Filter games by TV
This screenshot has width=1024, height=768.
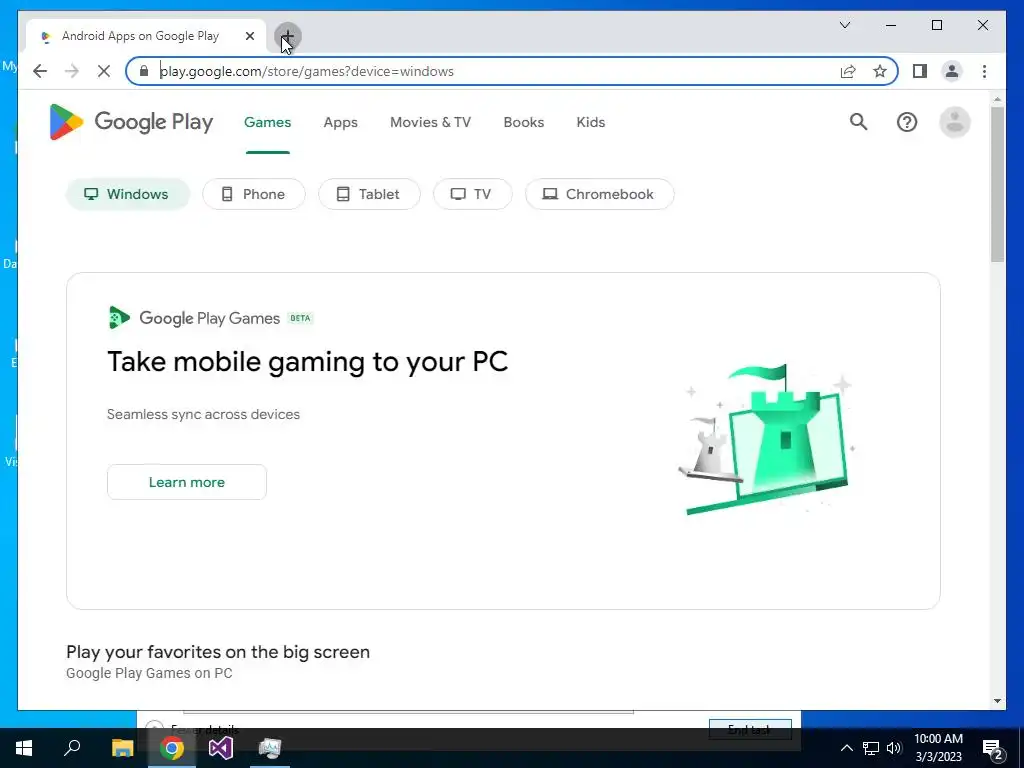472,194
